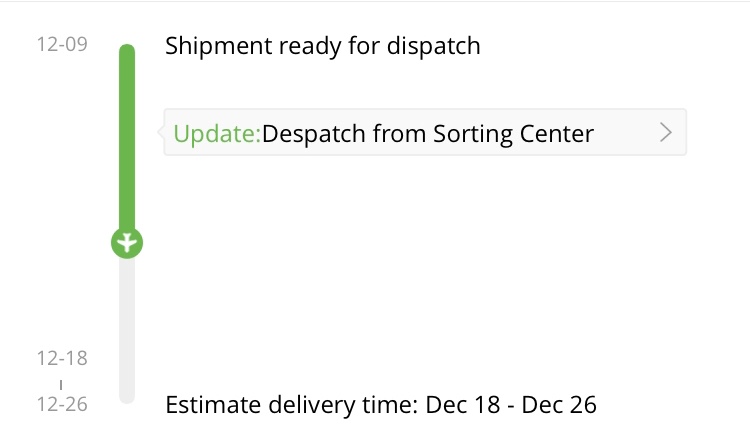Click 'Sorting Center' text in the update
The height and width of the screenshot is (444, 750).
pos(513,133)
